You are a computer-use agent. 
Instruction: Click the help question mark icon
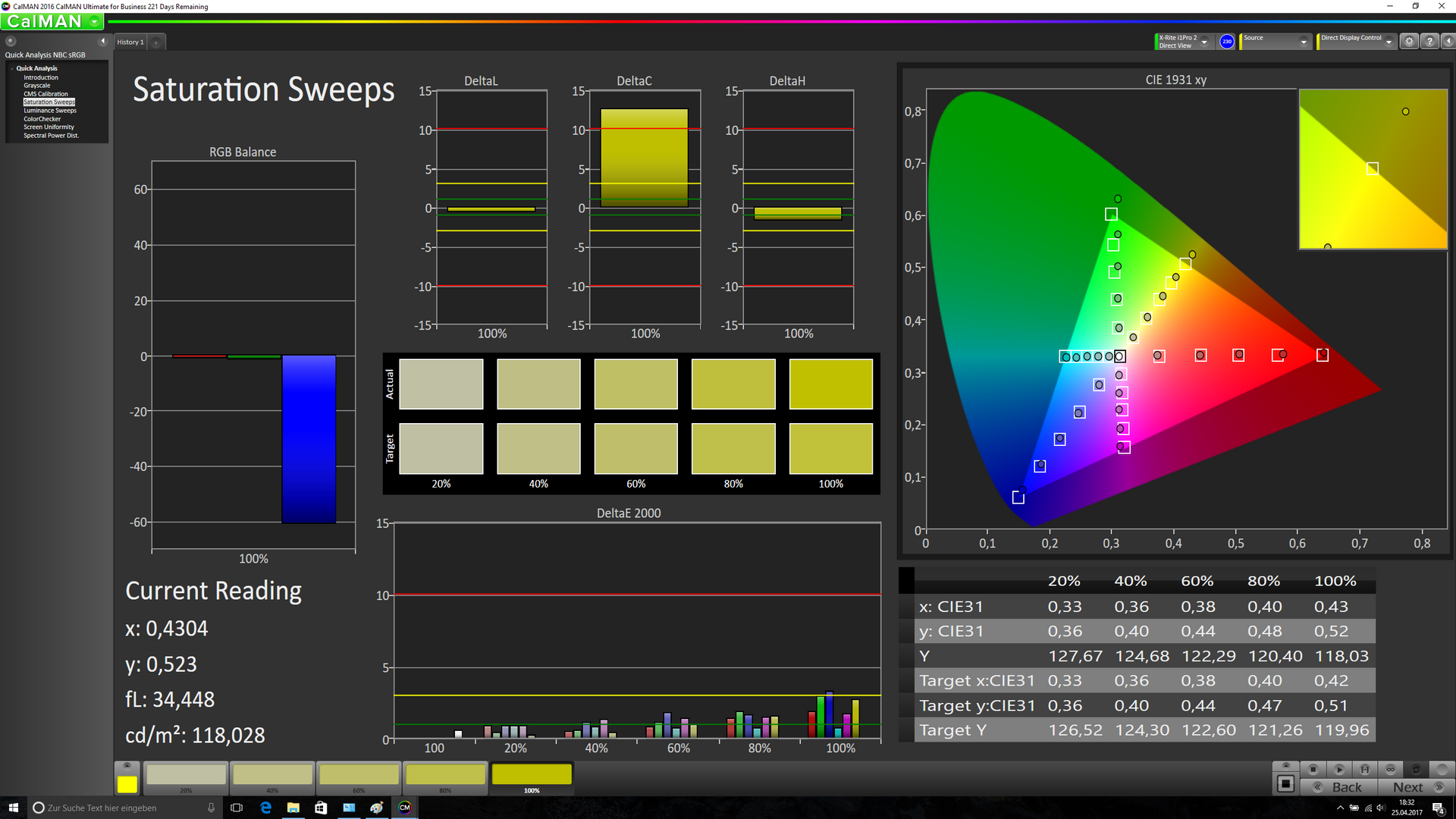1429,42
